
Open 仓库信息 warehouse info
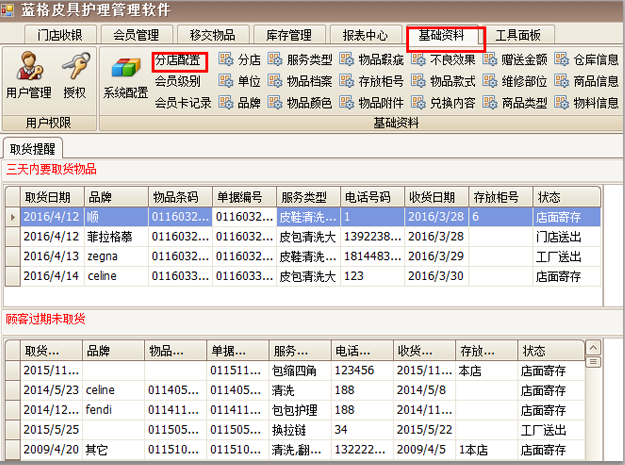click(x=588, y=60)
